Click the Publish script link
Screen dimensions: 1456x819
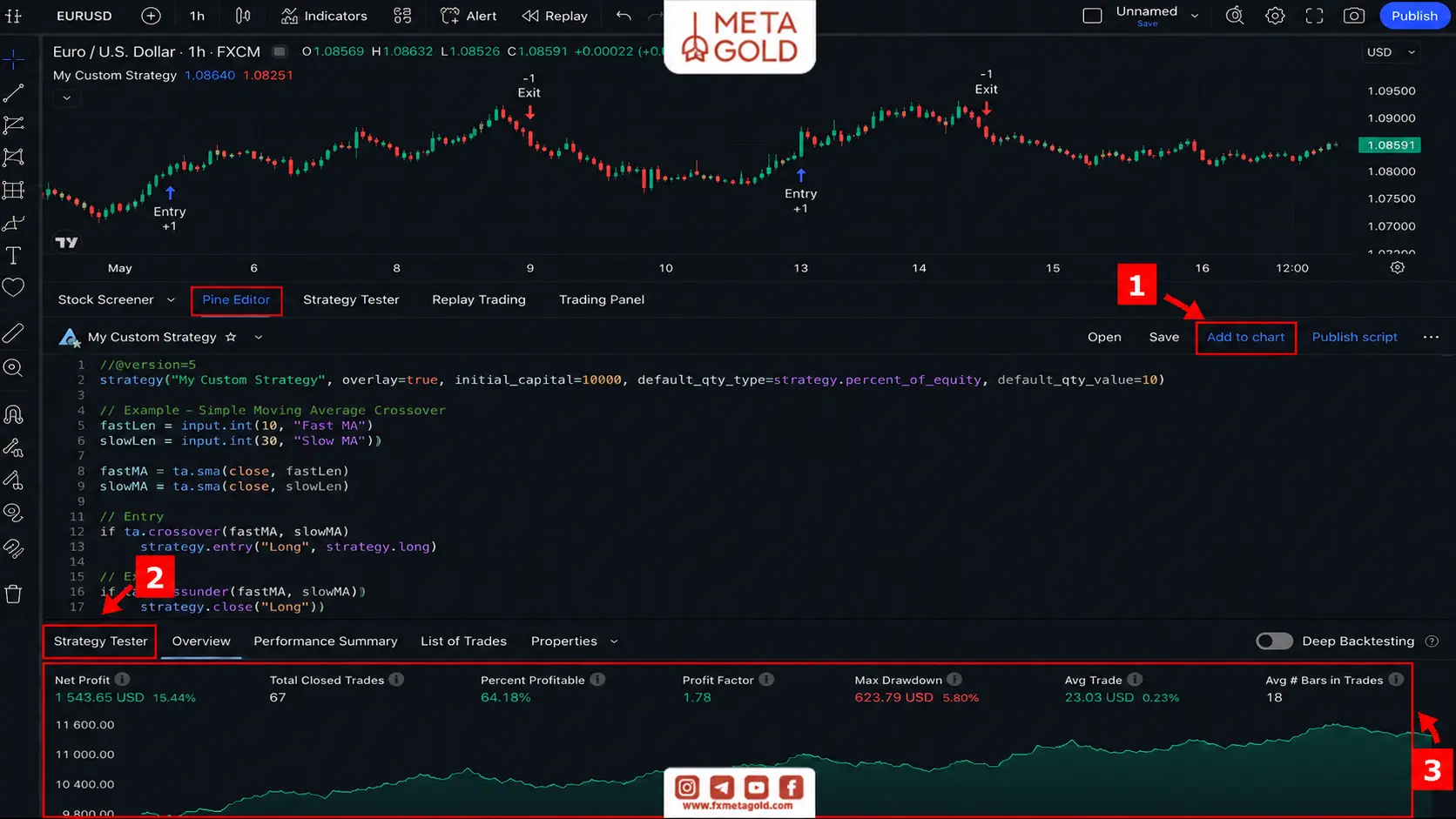(x=1354, y=337)
